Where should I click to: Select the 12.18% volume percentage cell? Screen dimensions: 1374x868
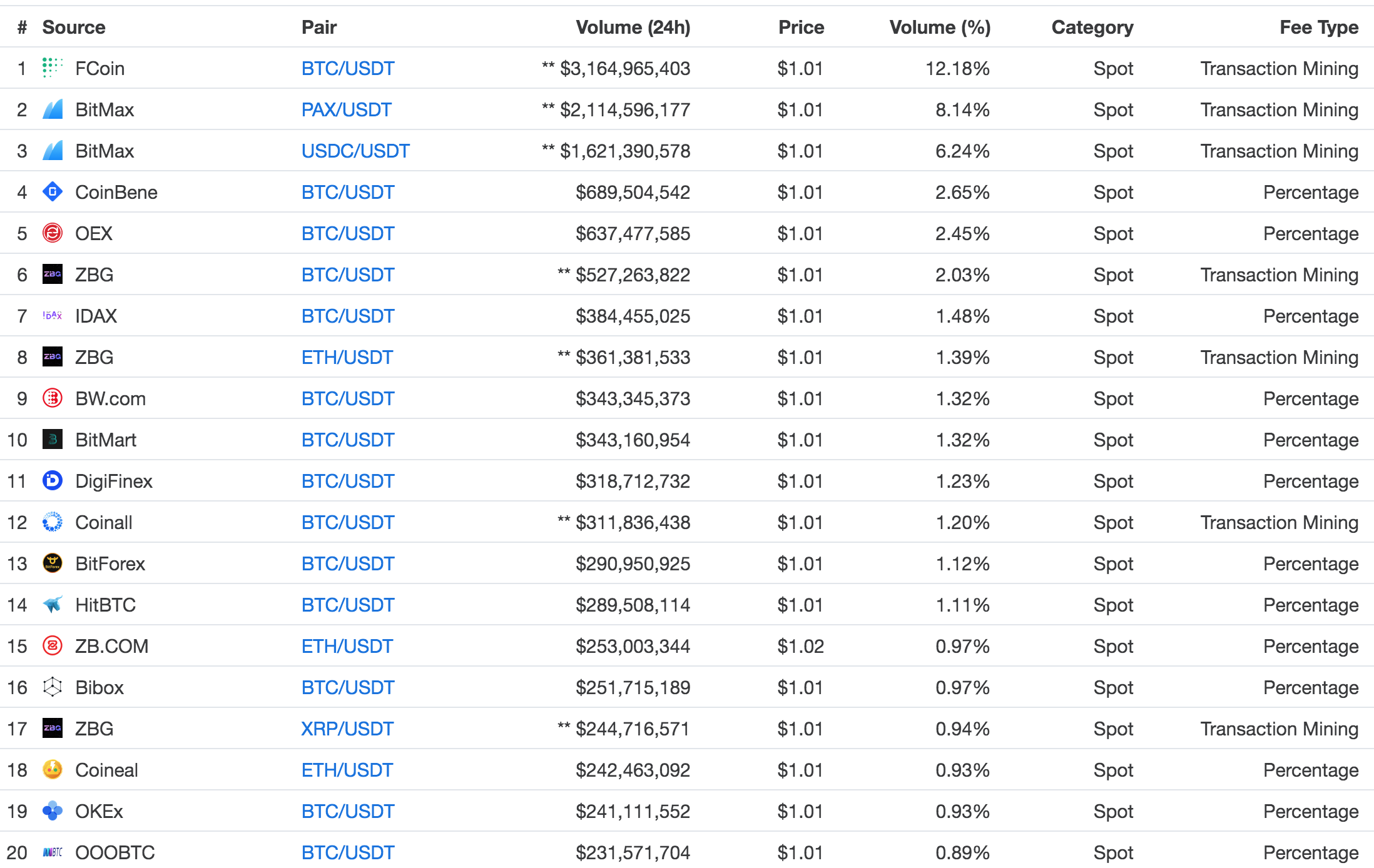(957, 68)
